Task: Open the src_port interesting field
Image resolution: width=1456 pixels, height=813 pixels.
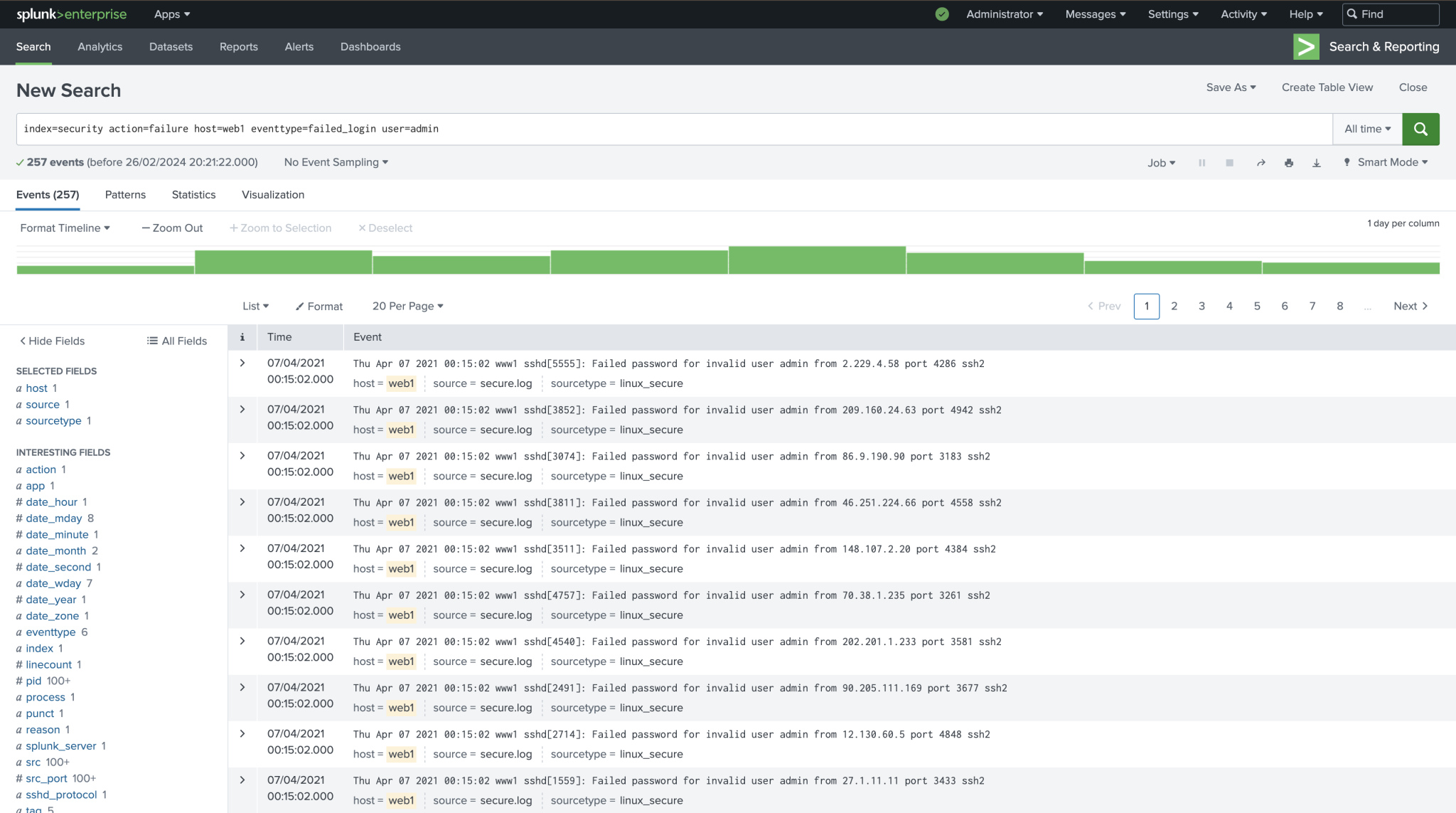Action: coord(47,779)
